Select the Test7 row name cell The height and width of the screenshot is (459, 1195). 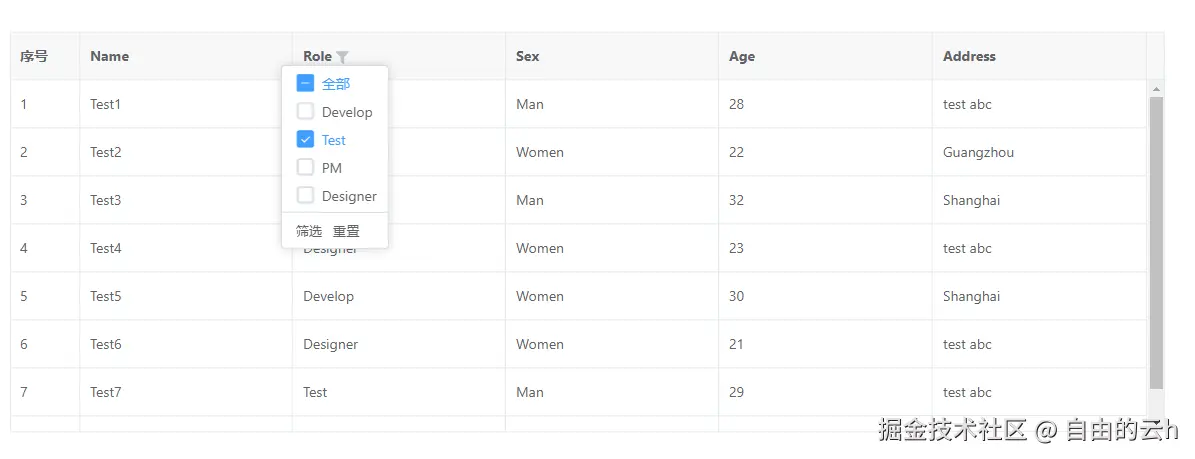click(106, 393)
